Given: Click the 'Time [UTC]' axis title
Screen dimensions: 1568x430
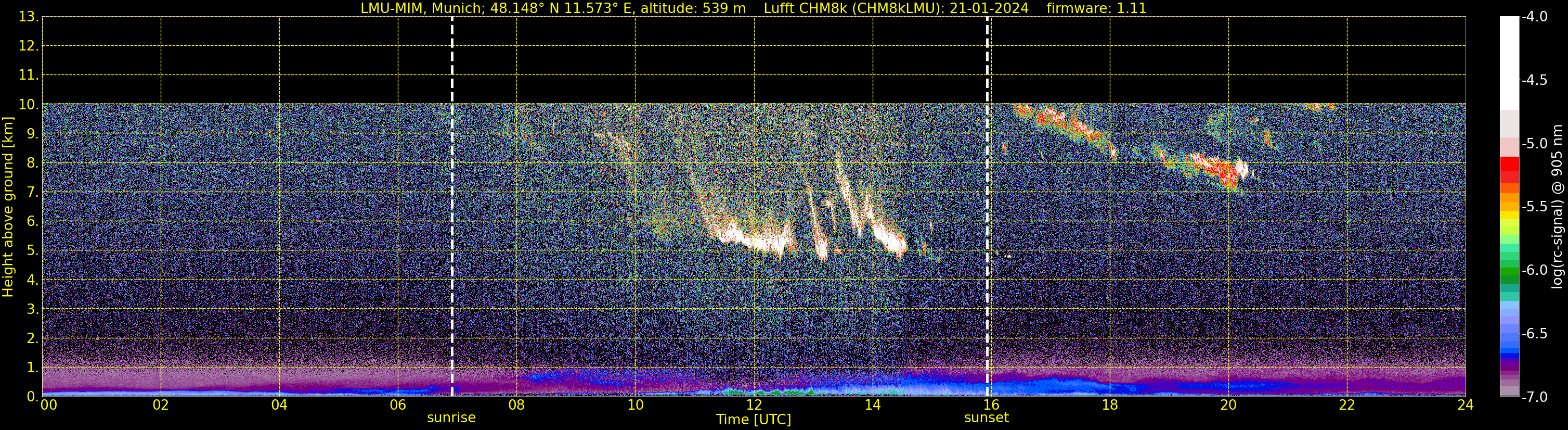Looking at the screenshot, I should [754, 420].
